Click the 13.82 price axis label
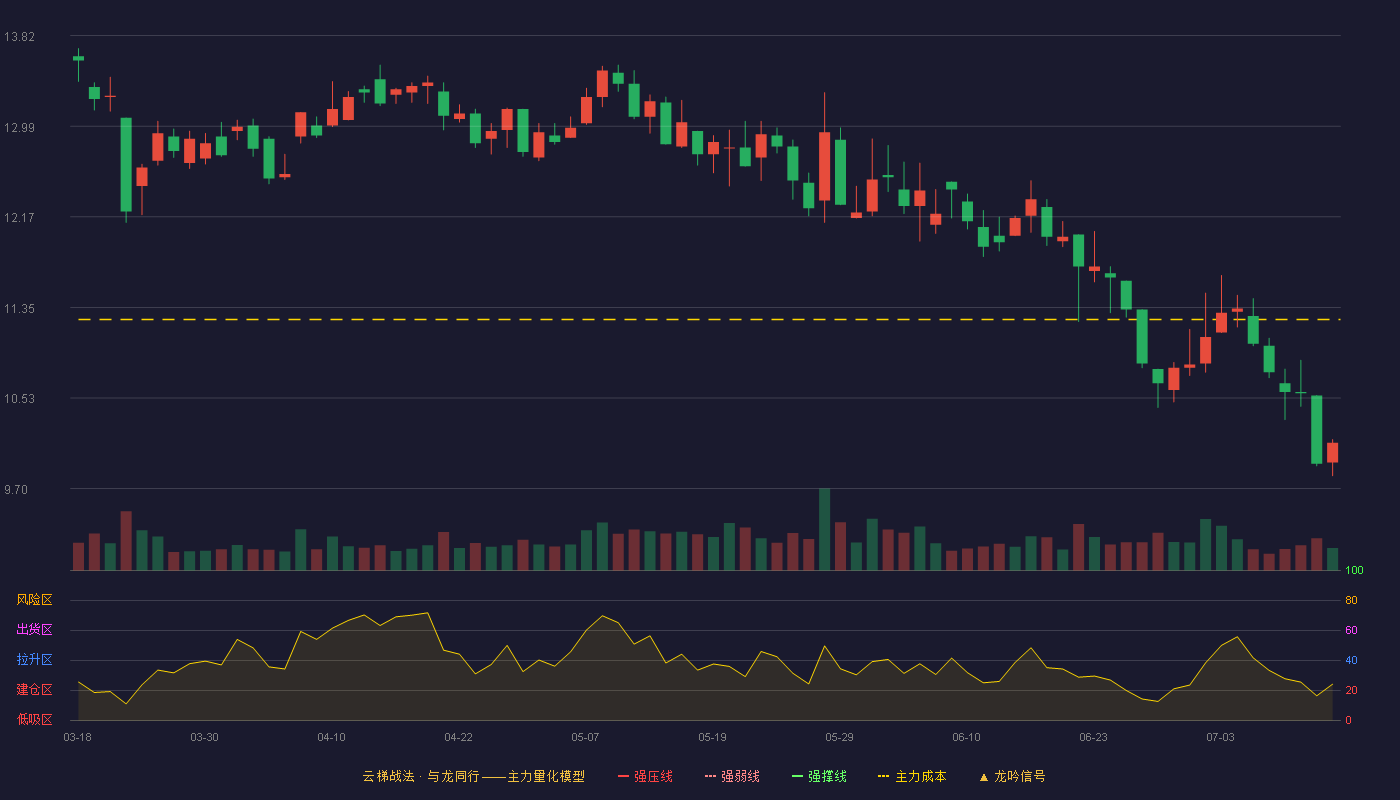The image size is (1400, 800). click(x=20, y=37)
